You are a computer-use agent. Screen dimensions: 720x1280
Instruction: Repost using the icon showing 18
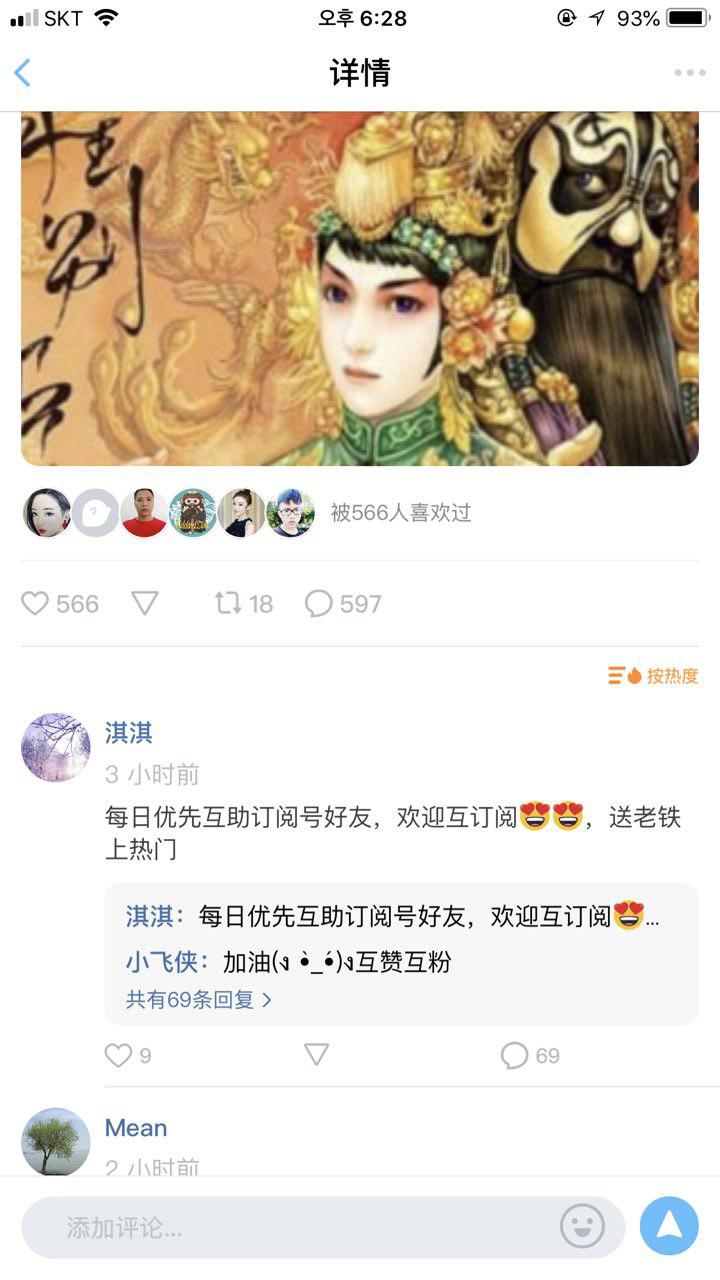[x=243, y=603]
